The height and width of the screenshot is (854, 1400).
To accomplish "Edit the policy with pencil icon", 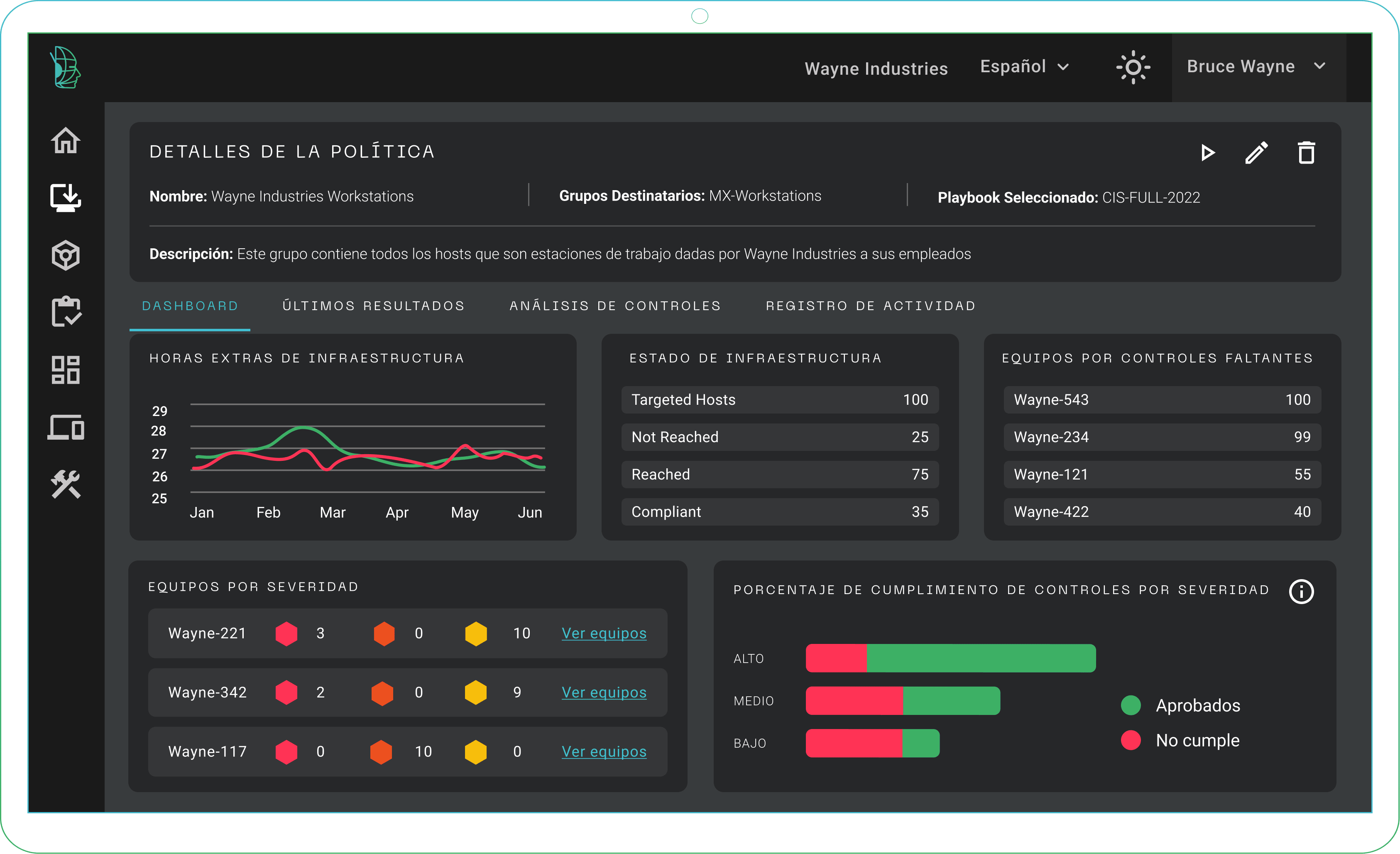I will (1256, 152).
